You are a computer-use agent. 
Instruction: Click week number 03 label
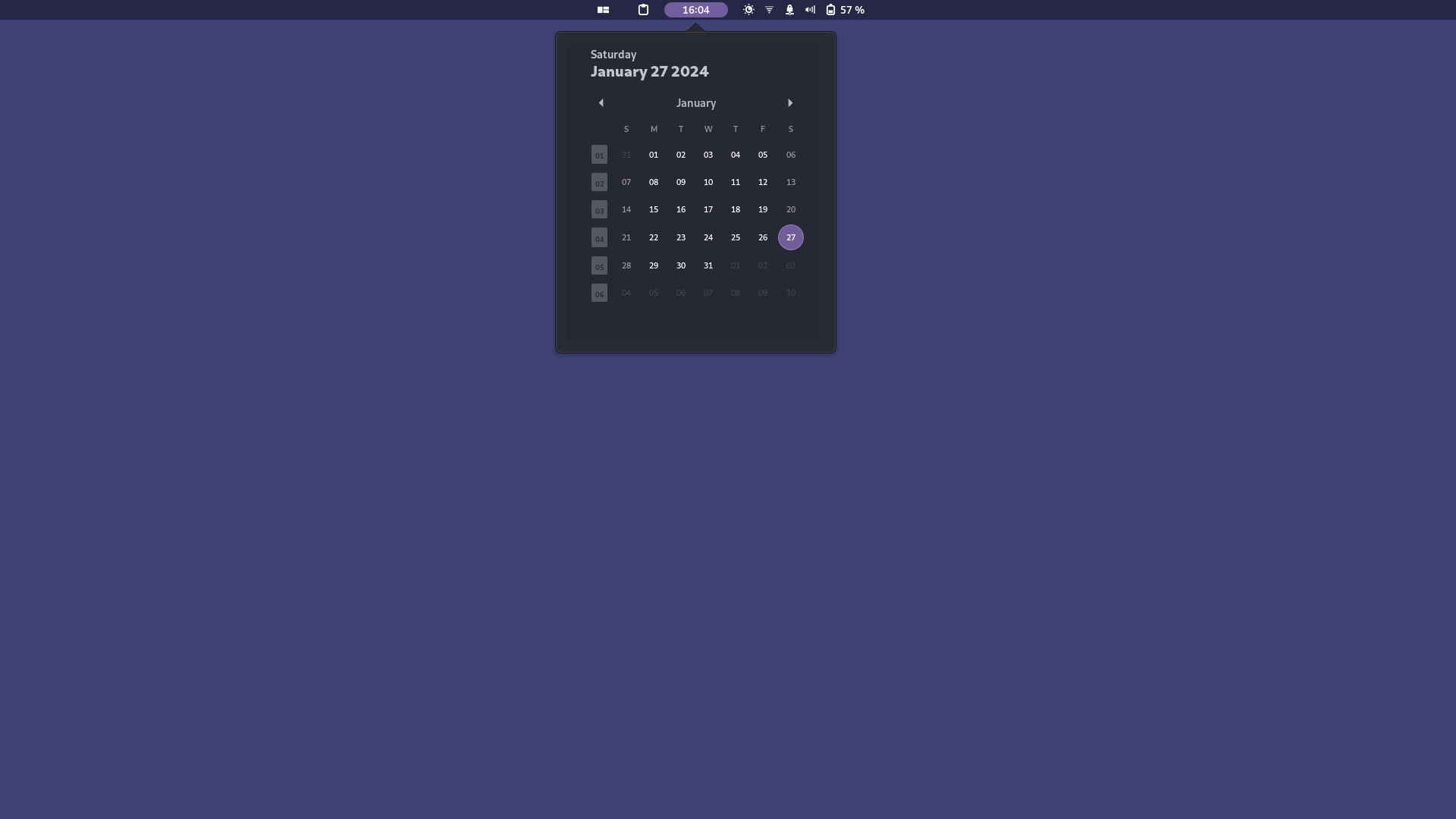click(x=599, y=210)
